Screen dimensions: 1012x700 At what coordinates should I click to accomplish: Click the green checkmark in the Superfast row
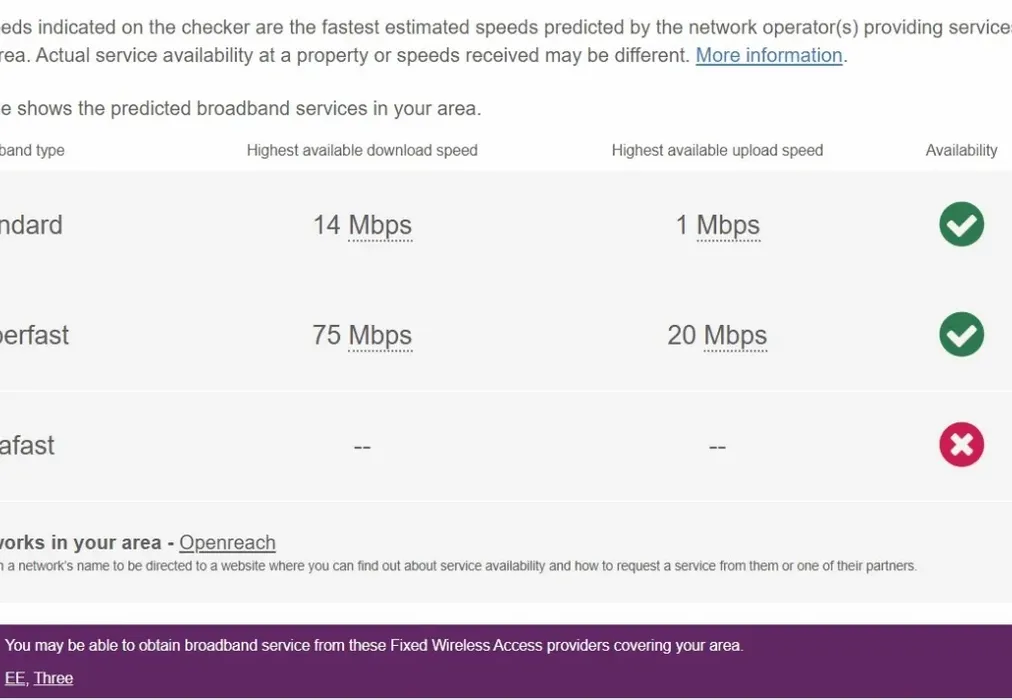961,334
